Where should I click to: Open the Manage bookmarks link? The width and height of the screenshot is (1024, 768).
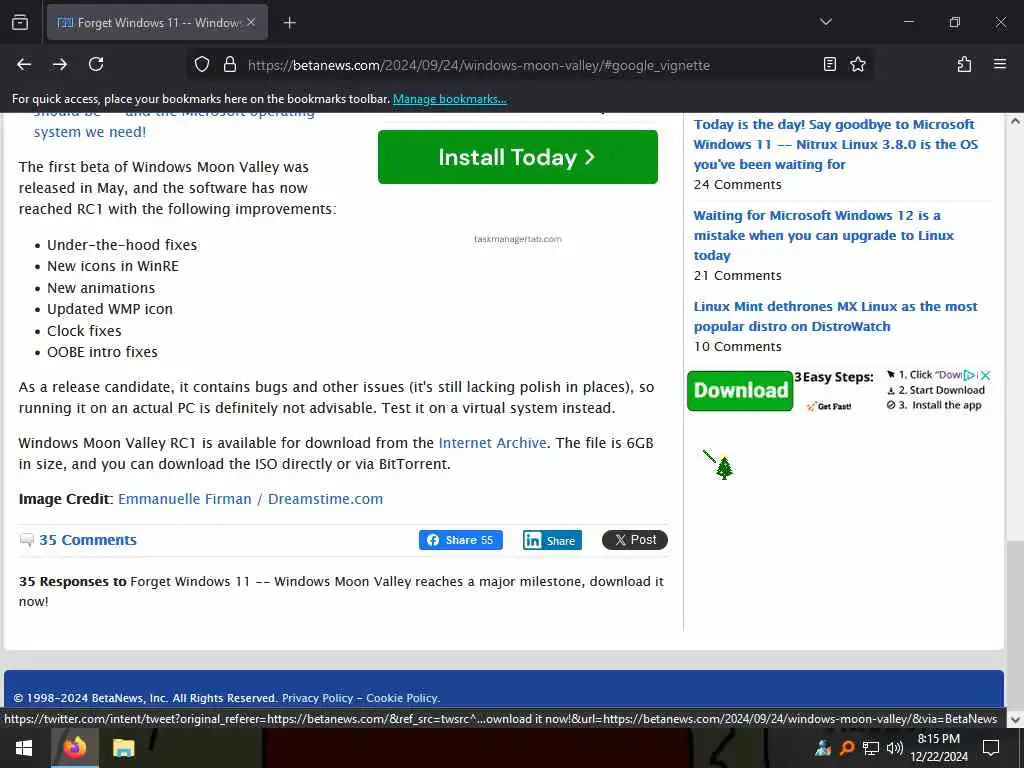tap(449, 99)
